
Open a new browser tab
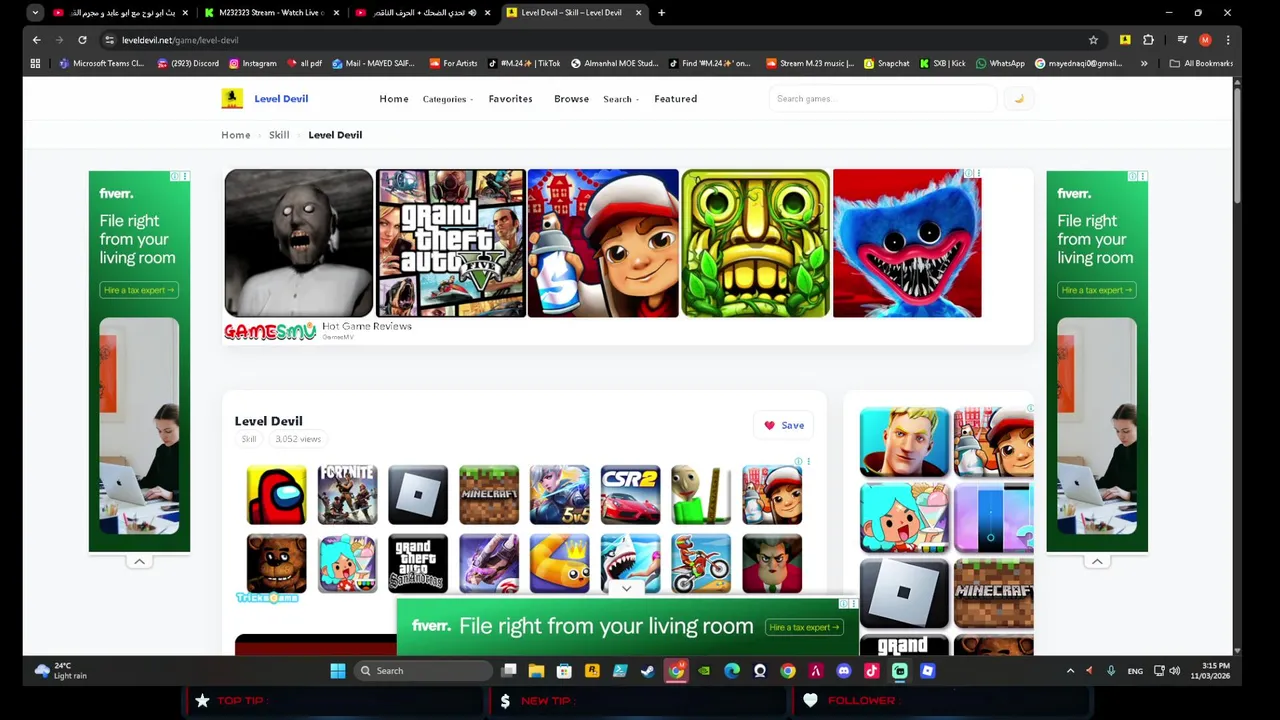(x=661, y=13)
